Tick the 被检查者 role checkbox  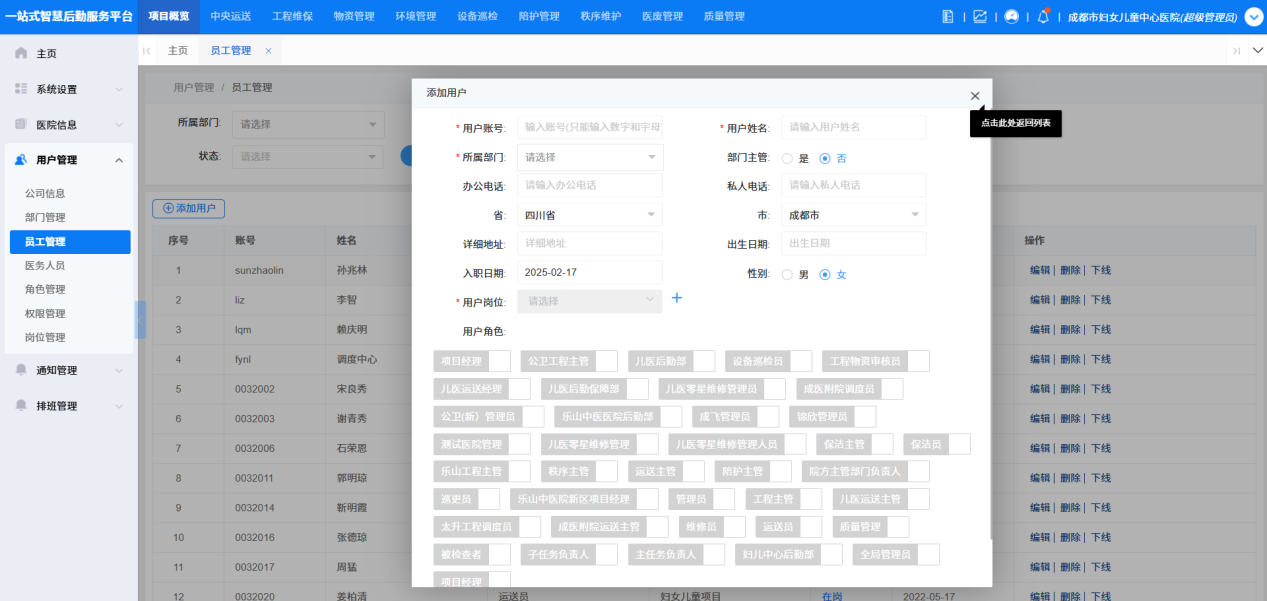click(499, 554)
